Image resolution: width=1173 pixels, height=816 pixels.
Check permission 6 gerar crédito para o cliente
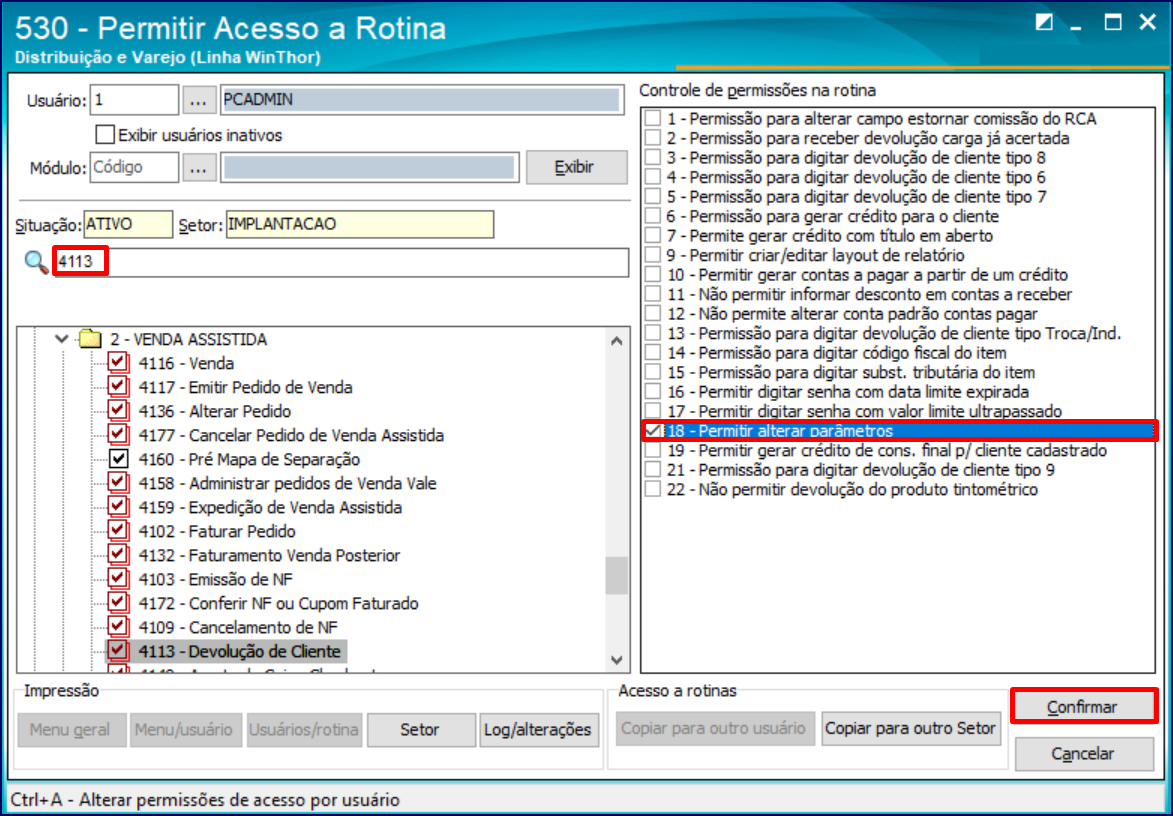[x=654, y=216]
